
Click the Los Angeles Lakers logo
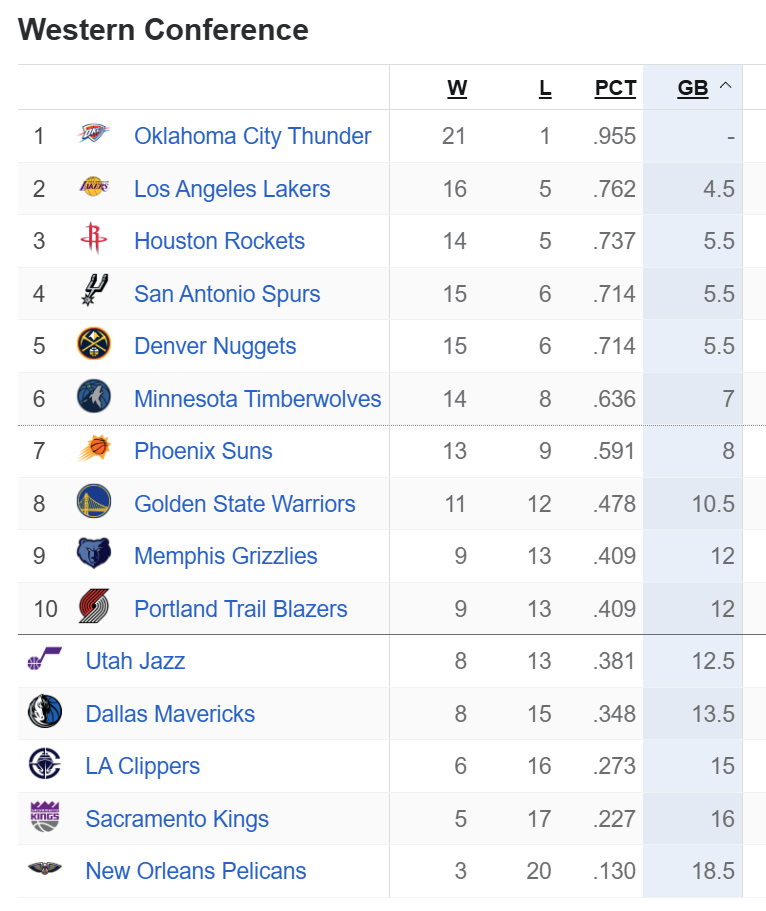pos(94,188)
